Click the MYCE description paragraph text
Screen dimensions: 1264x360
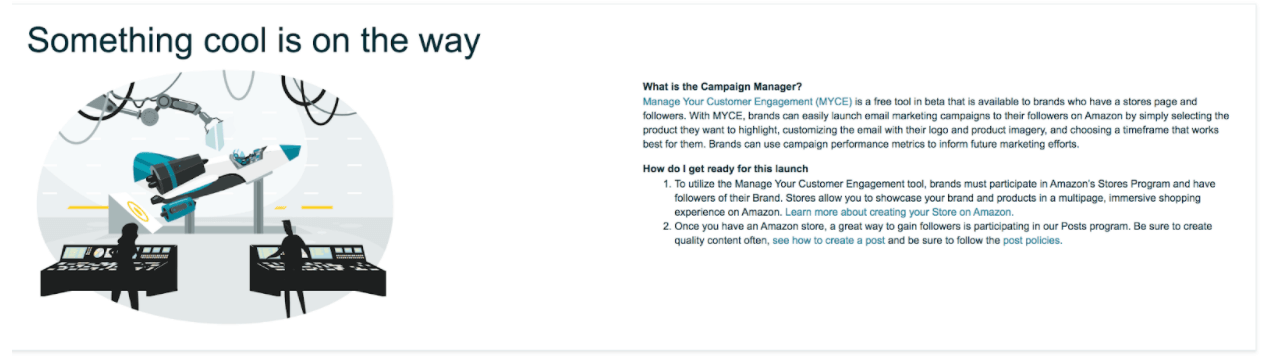935,123
